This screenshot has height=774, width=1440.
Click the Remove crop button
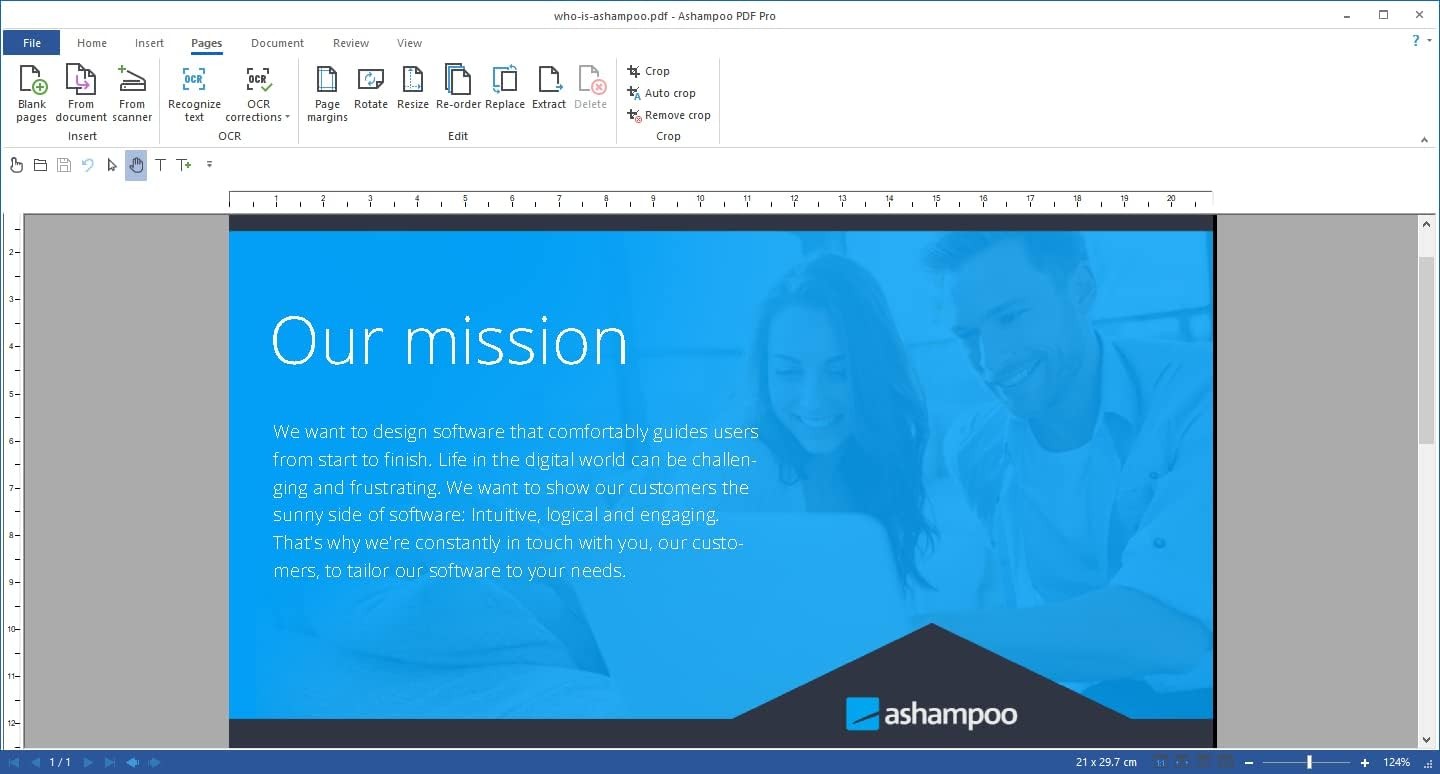pyautogui.click(x=669, y=115)
